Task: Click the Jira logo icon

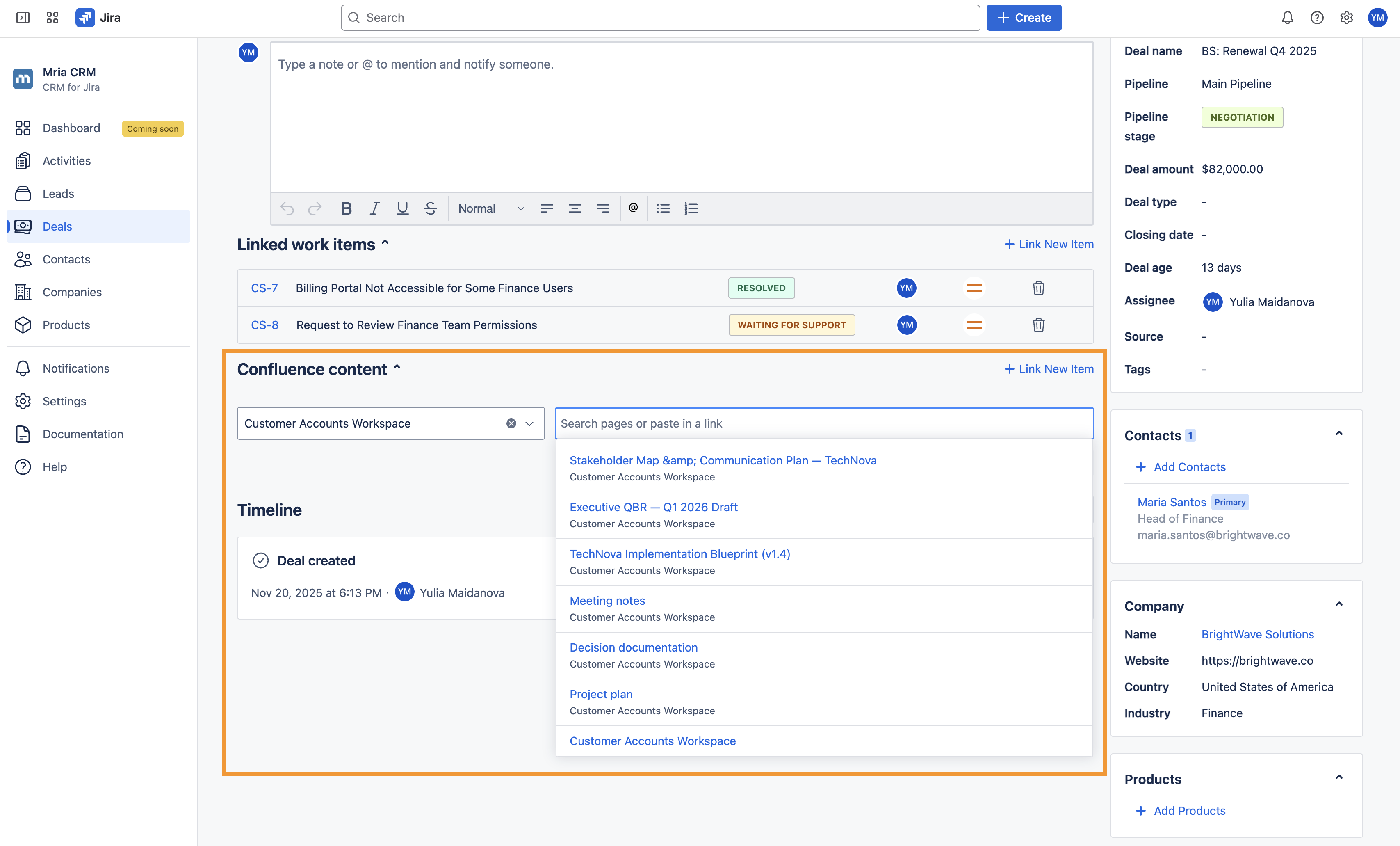Action: [x=85, y=18]
